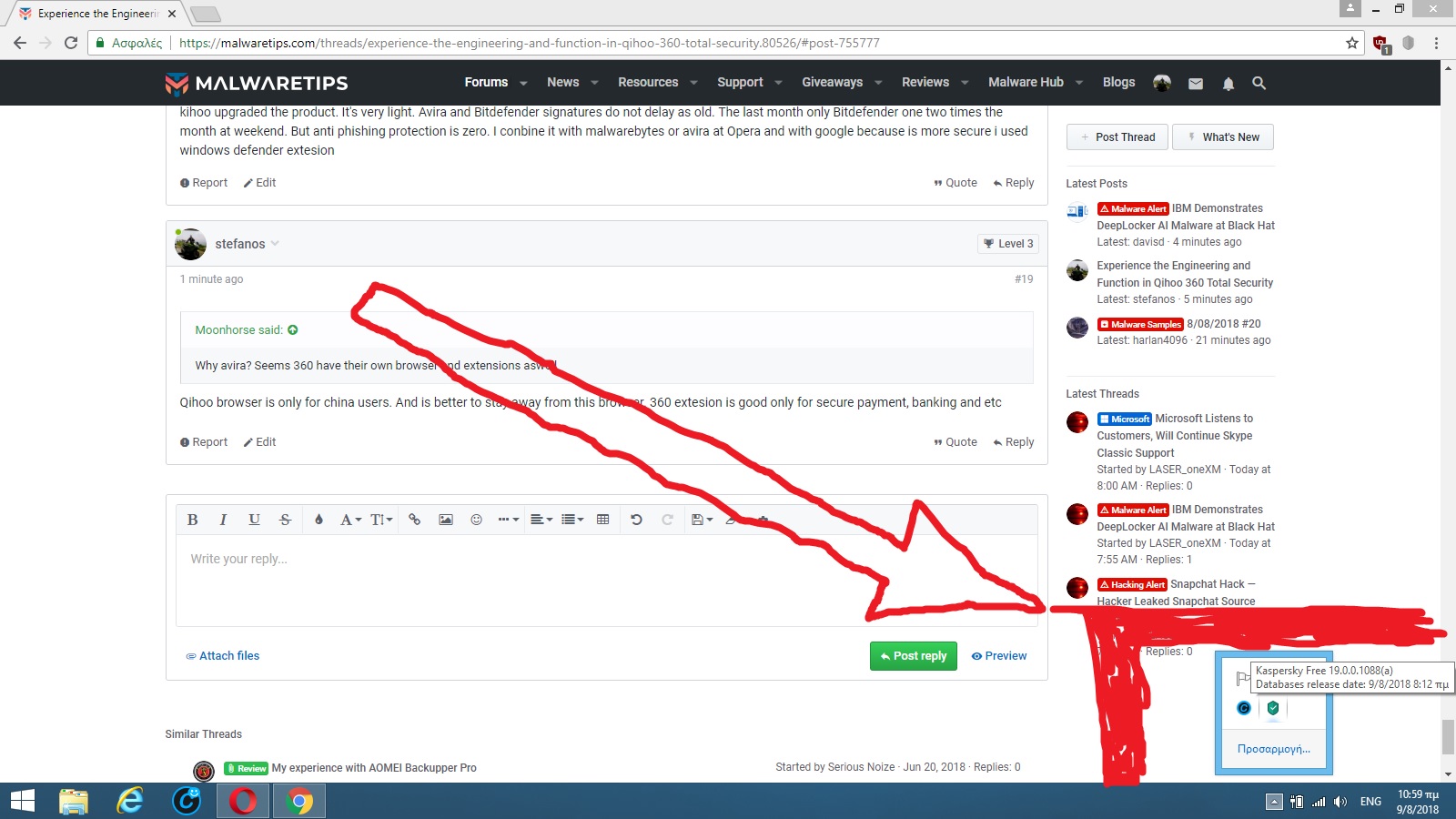Image resolution: width=1456 pixels, height=819 pixels.
Task: Open the alerts bell icon
Action: pyautogui.click(x=1228, y=84)
